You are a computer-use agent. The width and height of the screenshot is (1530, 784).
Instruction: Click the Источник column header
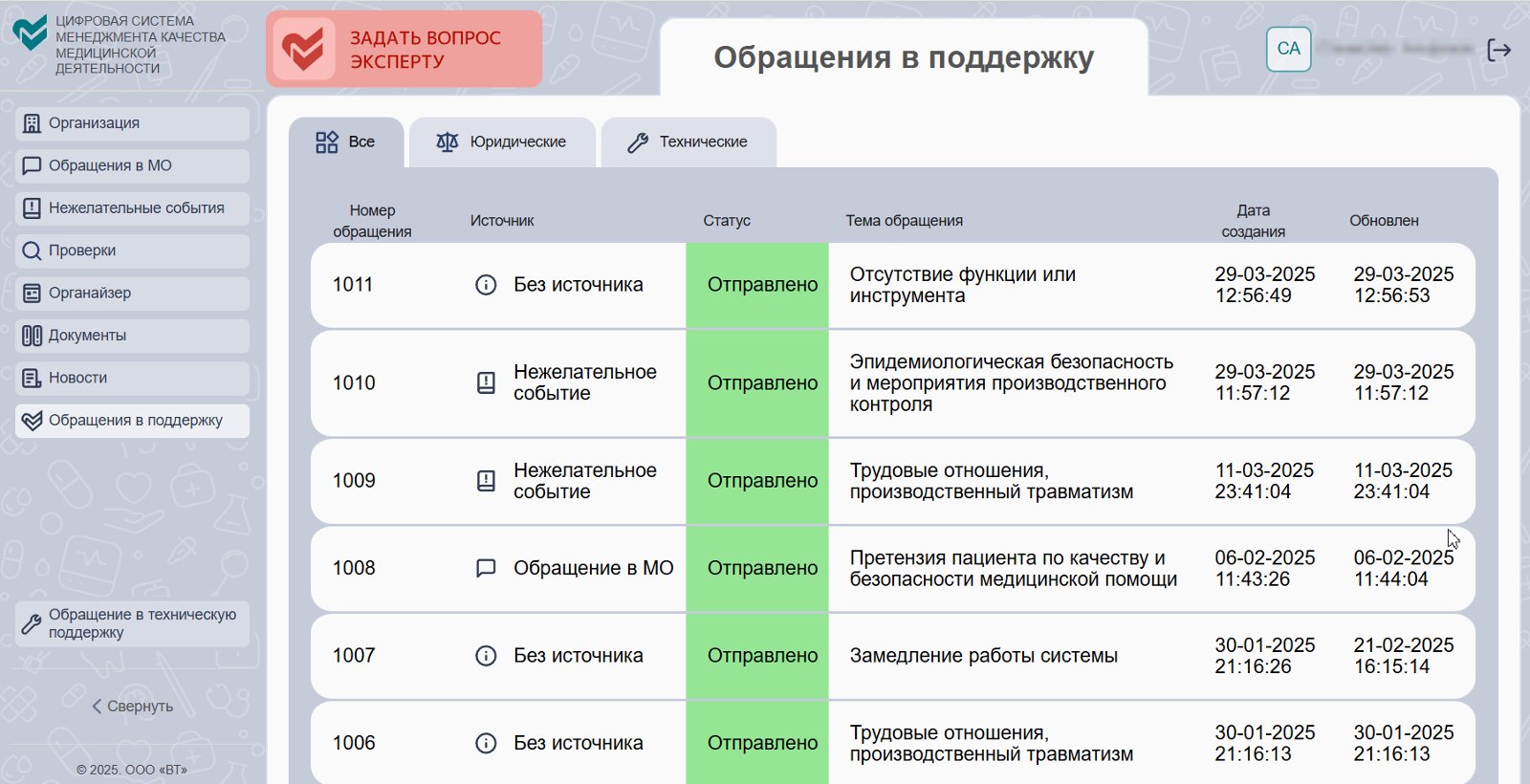pos(502,221)
